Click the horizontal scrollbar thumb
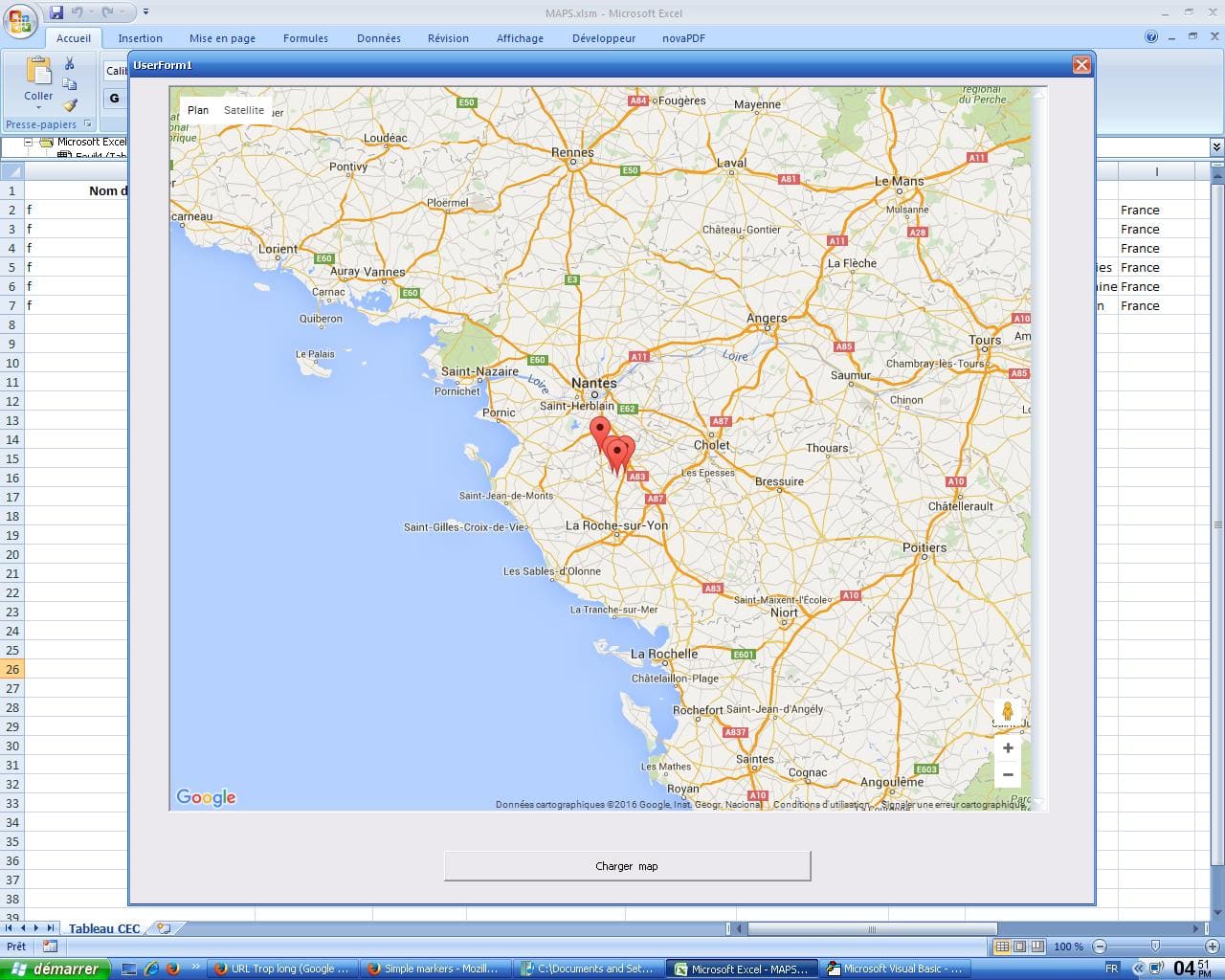1225x980 pixels. [x=872, y=928]
